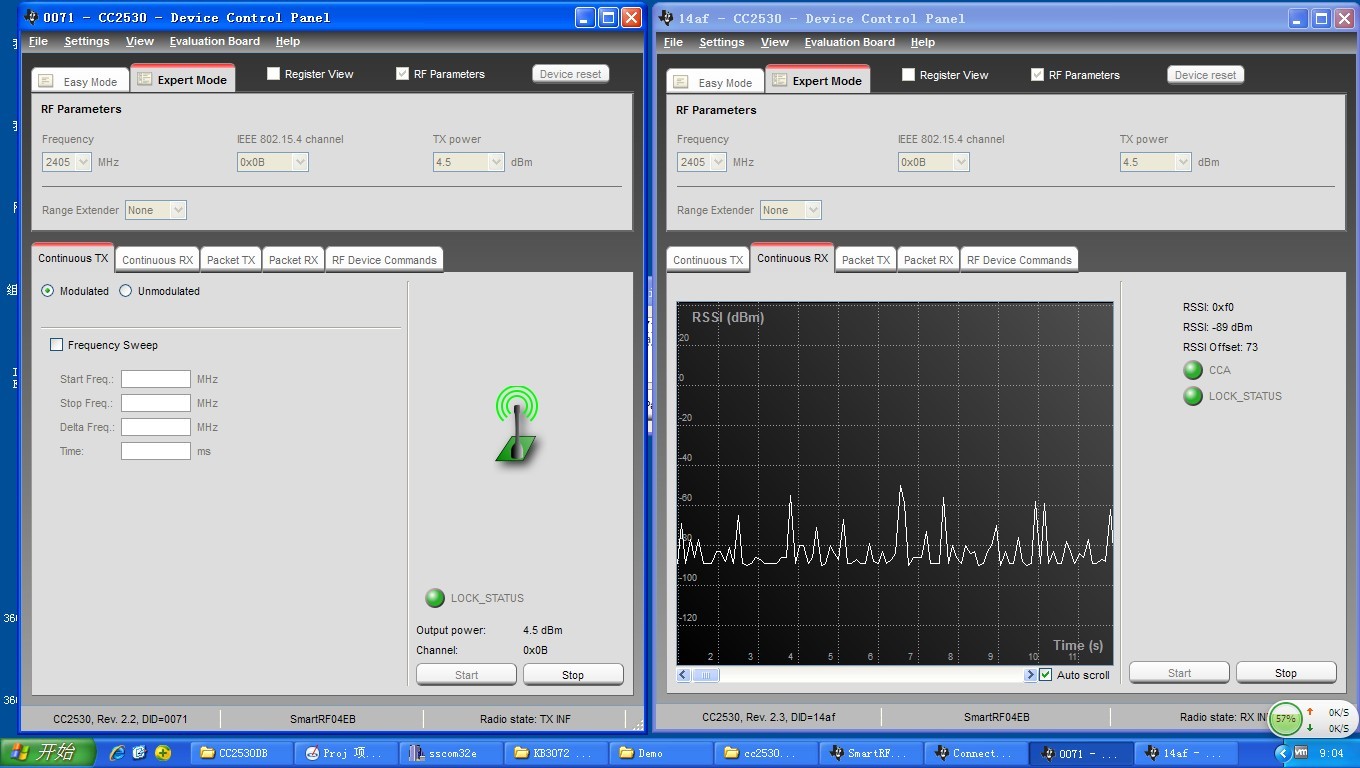Viewport: 1360px width, 768px height.
Task: Switch to the Packet TX tab in the 0071 window
Action: pyautogui.click(x=230, y=260)
